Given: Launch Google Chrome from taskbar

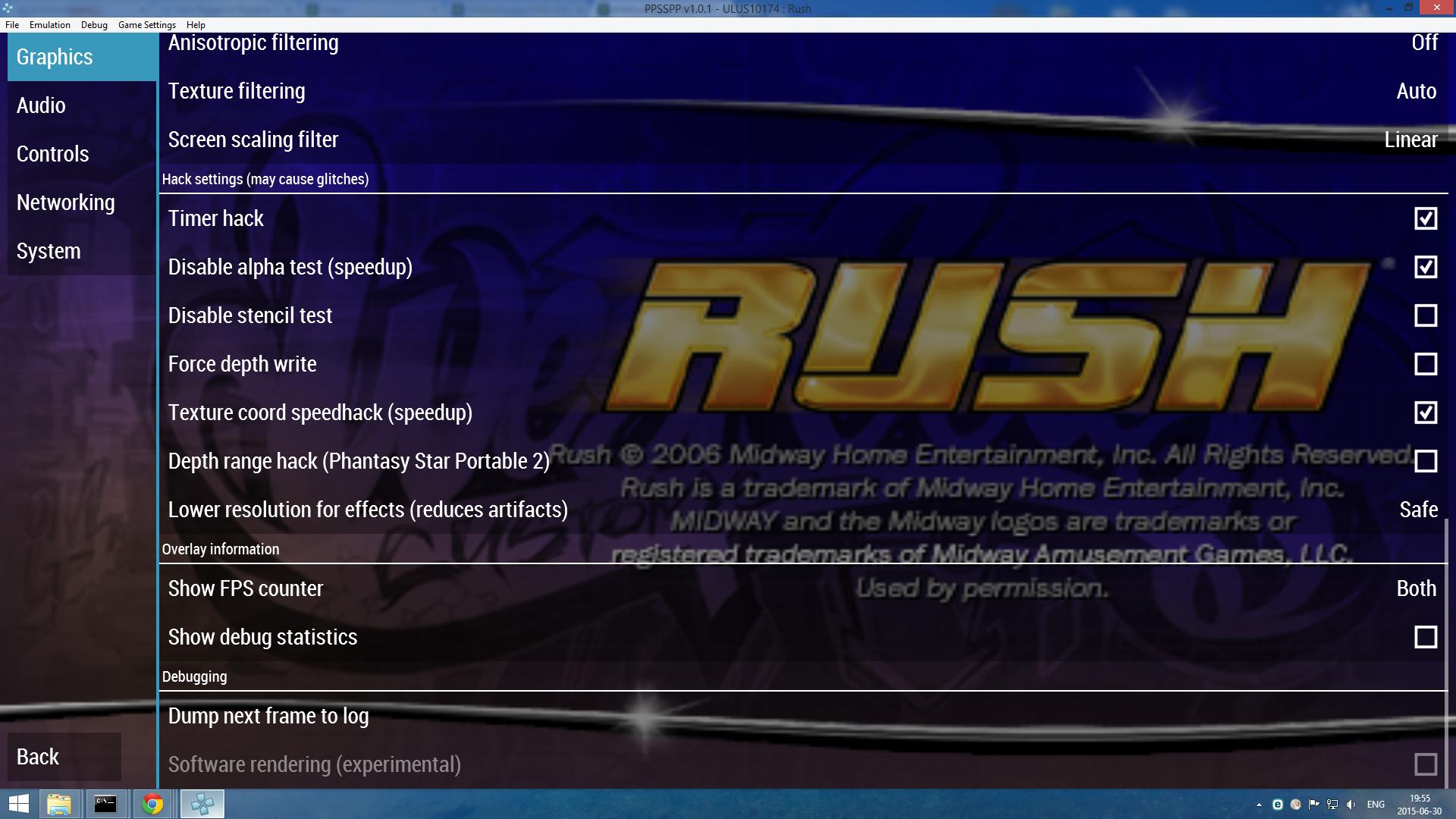Looking at the screenshot, I should tap(152, 804).
